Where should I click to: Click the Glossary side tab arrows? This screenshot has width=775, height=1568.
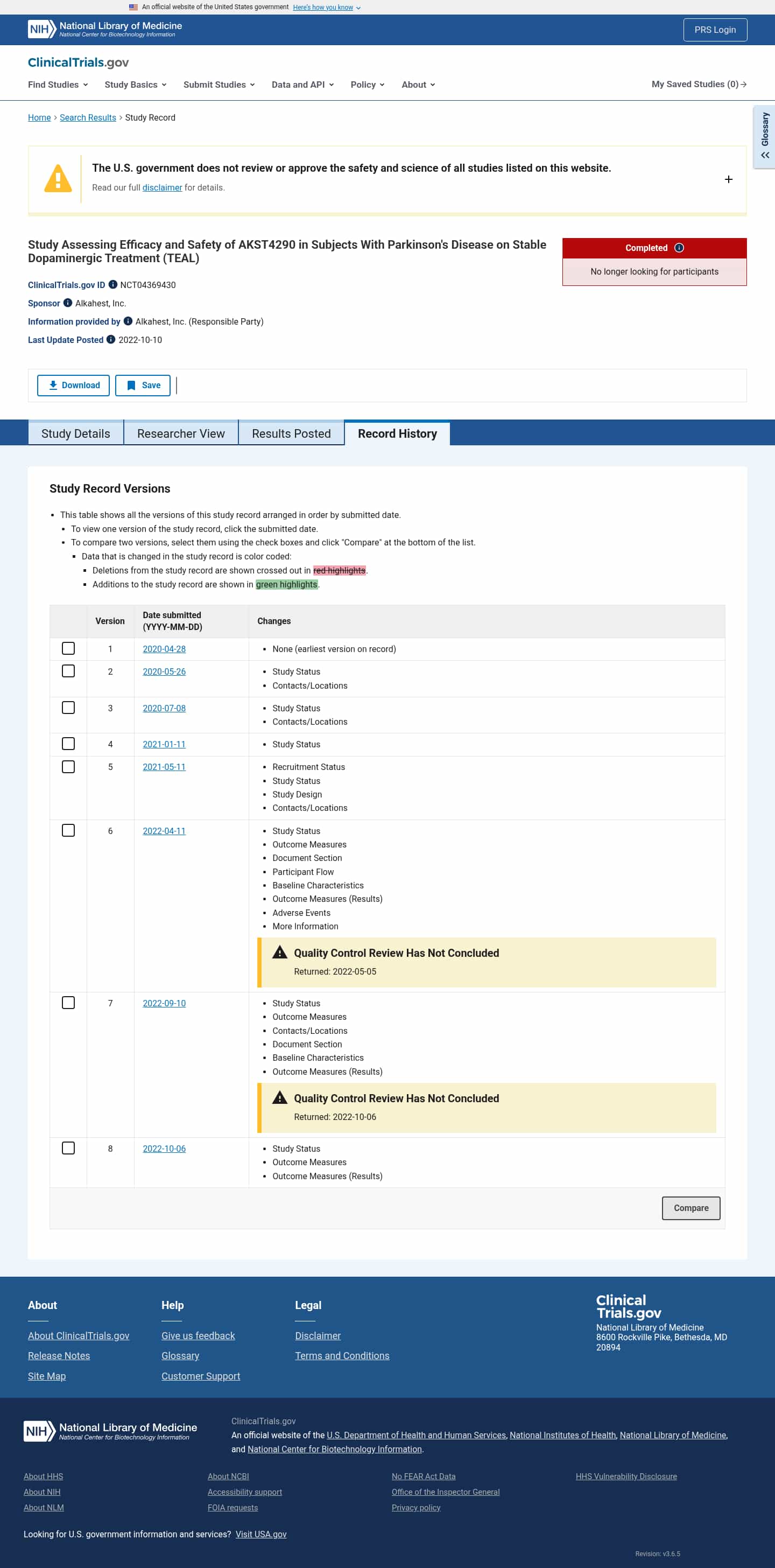tap(765, 155)
